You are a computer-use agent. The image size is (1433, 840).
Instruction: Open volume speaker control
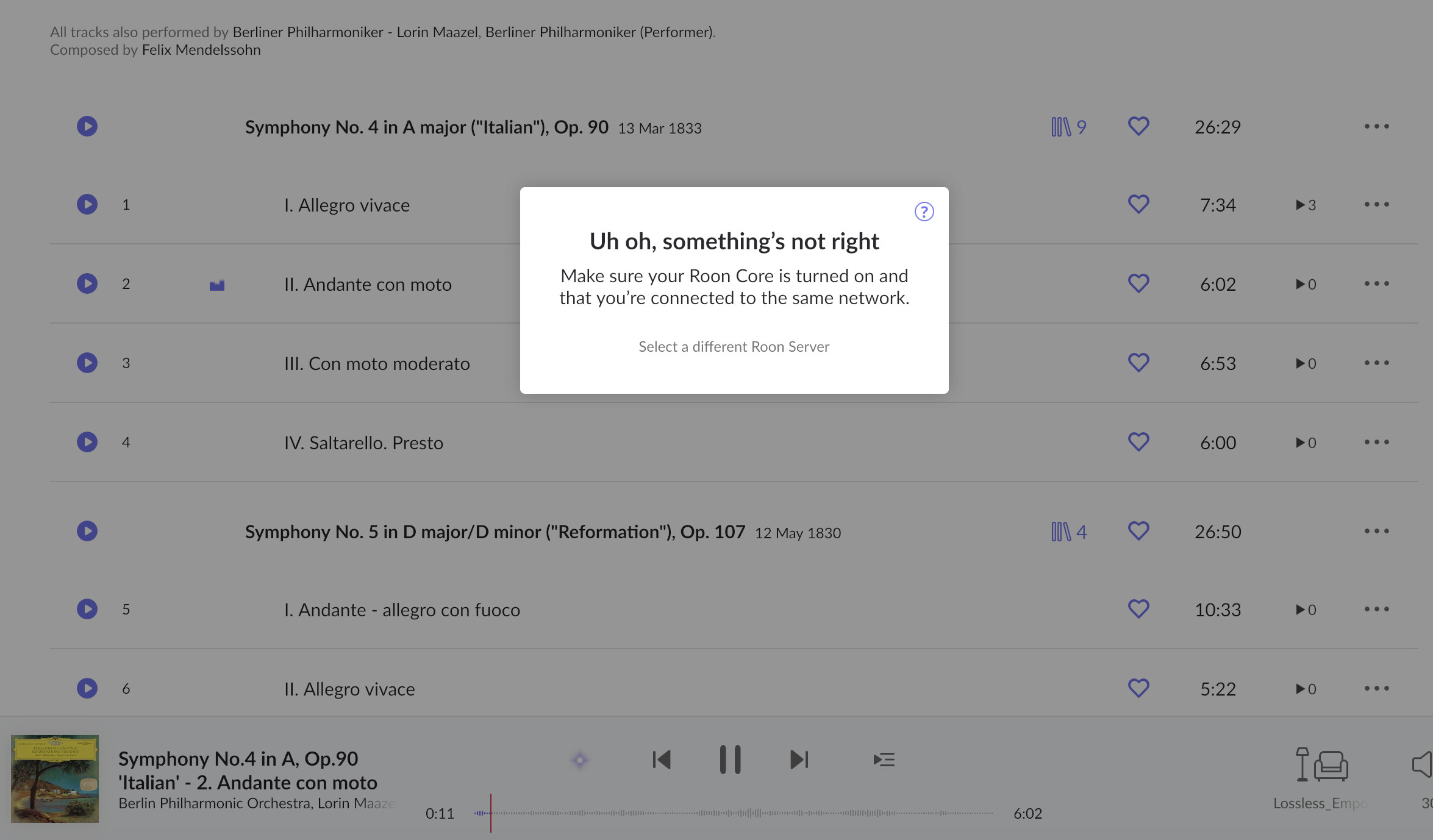[x=1423, y=764]
